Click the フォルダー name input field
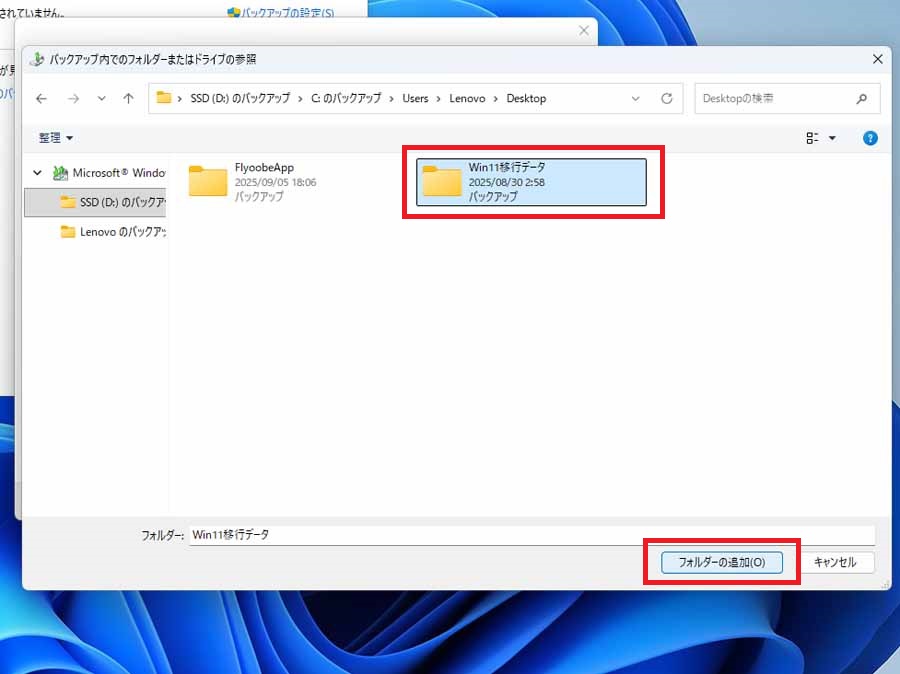 pos(532,534)
